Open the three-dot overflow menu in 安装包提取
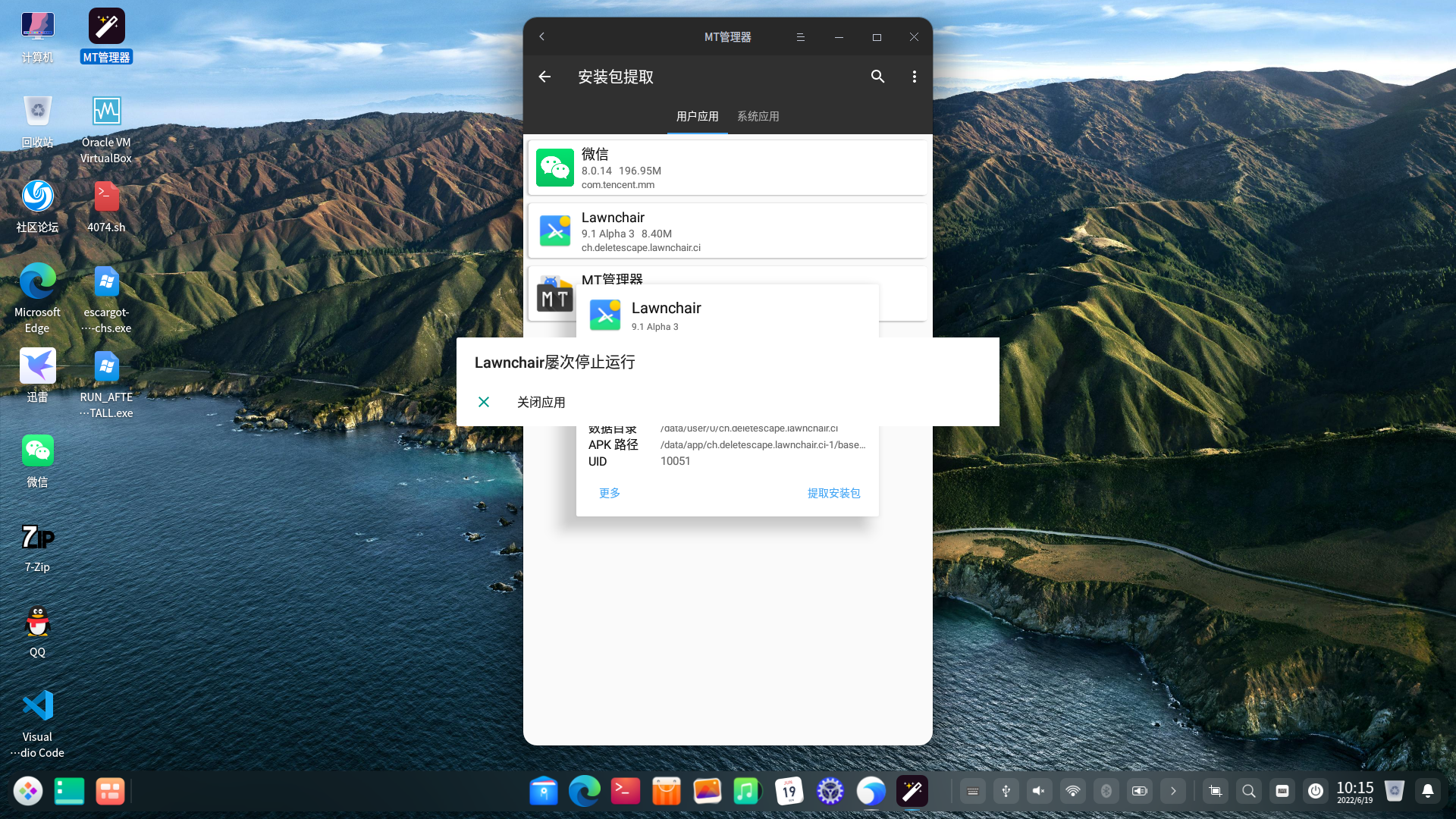The width and height of the screenshot is (1456, 819). tap(914, 77)
